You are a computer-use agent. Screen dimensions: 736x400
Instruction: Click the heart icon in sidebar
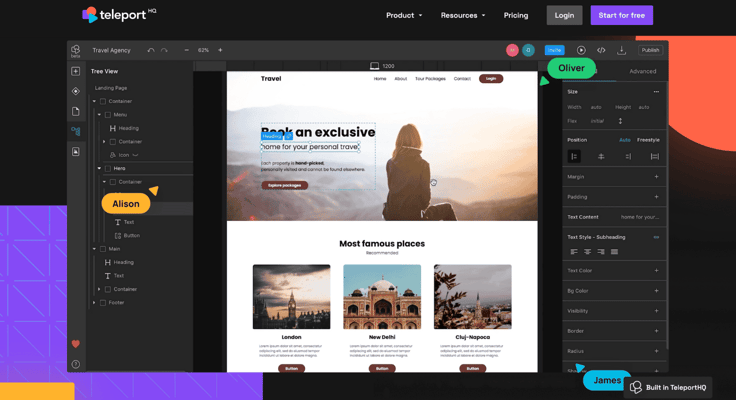coord(76,344)
